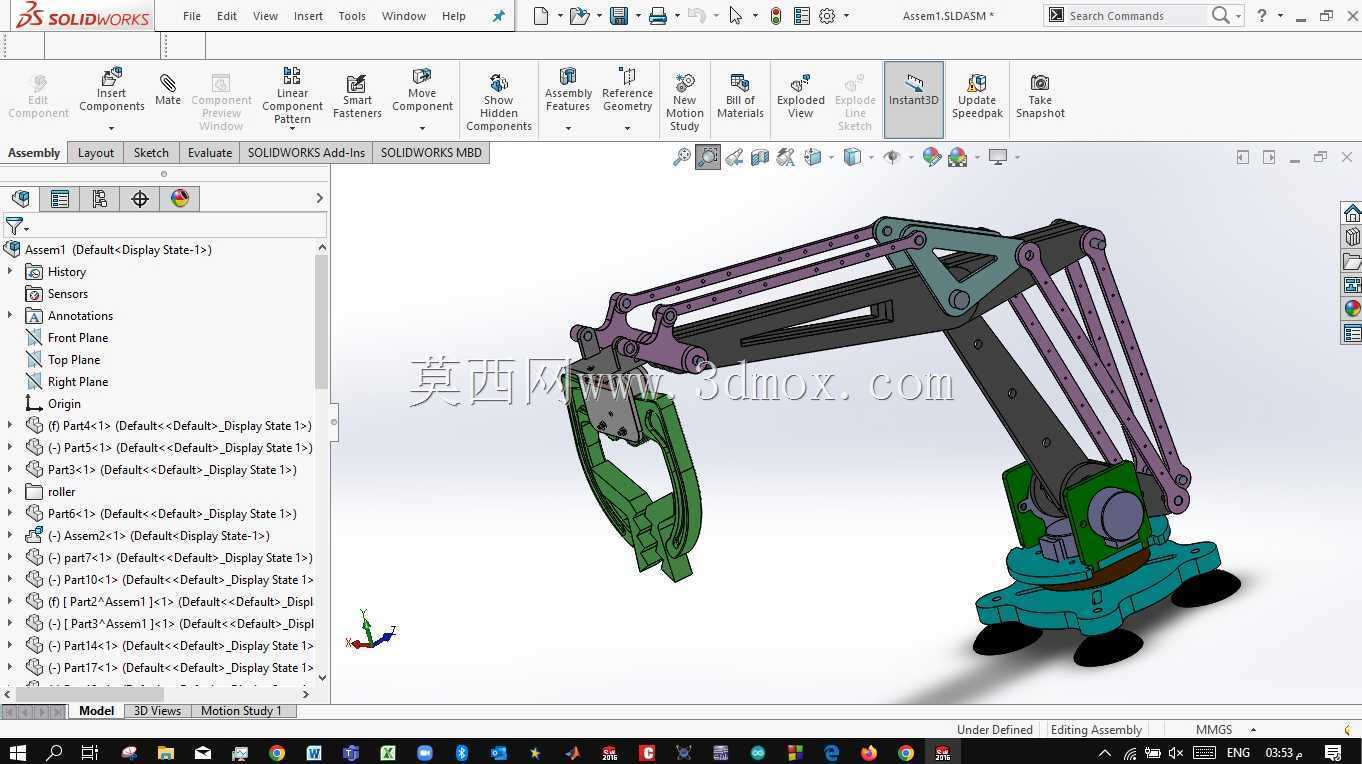Expand the History tree item
Image resolution: width=1362 pixels, height=764 pixels.
click(10, 272)
